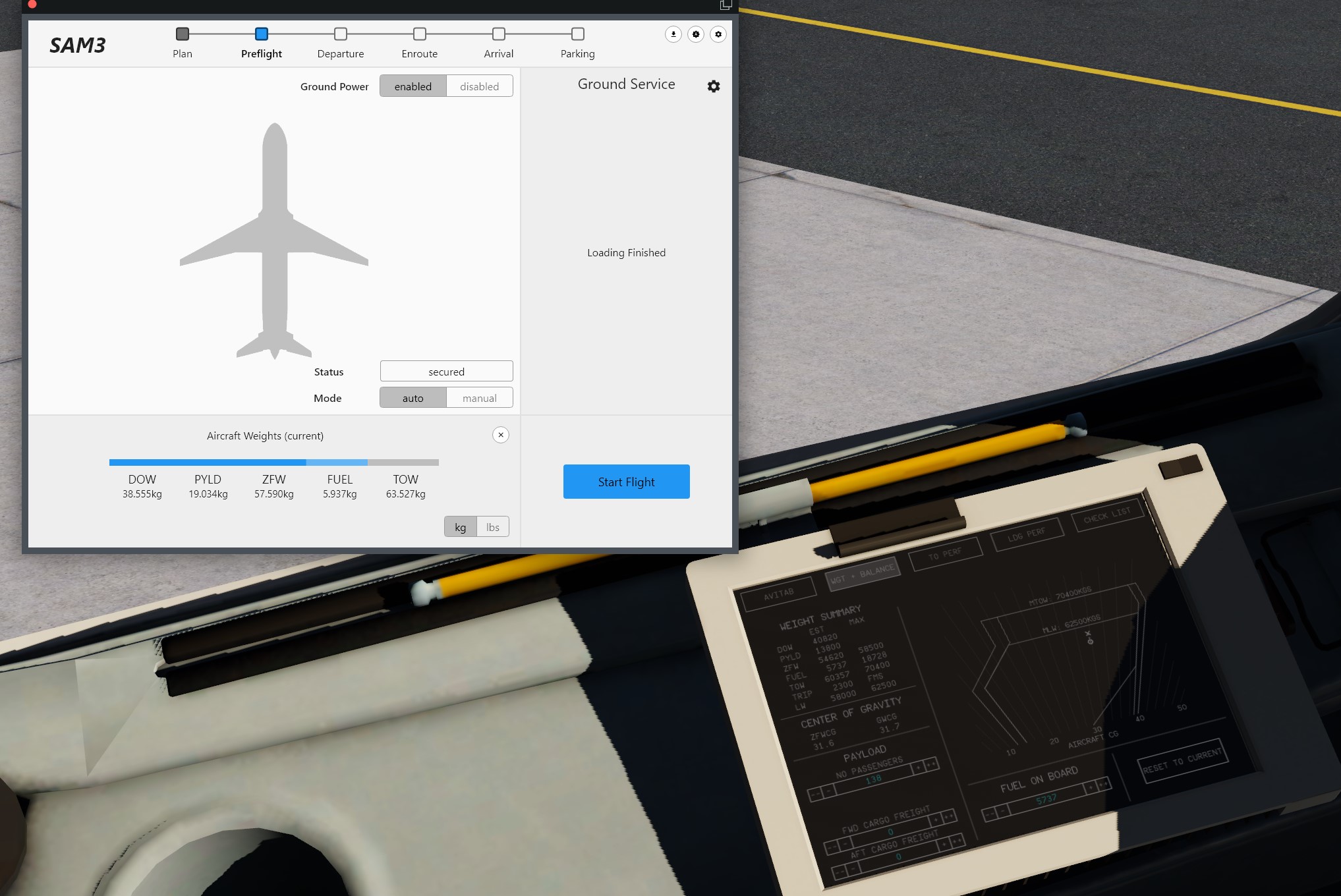
Task: Select the Departure step marker
Action: pyautogui.click(x=341, y=34)
